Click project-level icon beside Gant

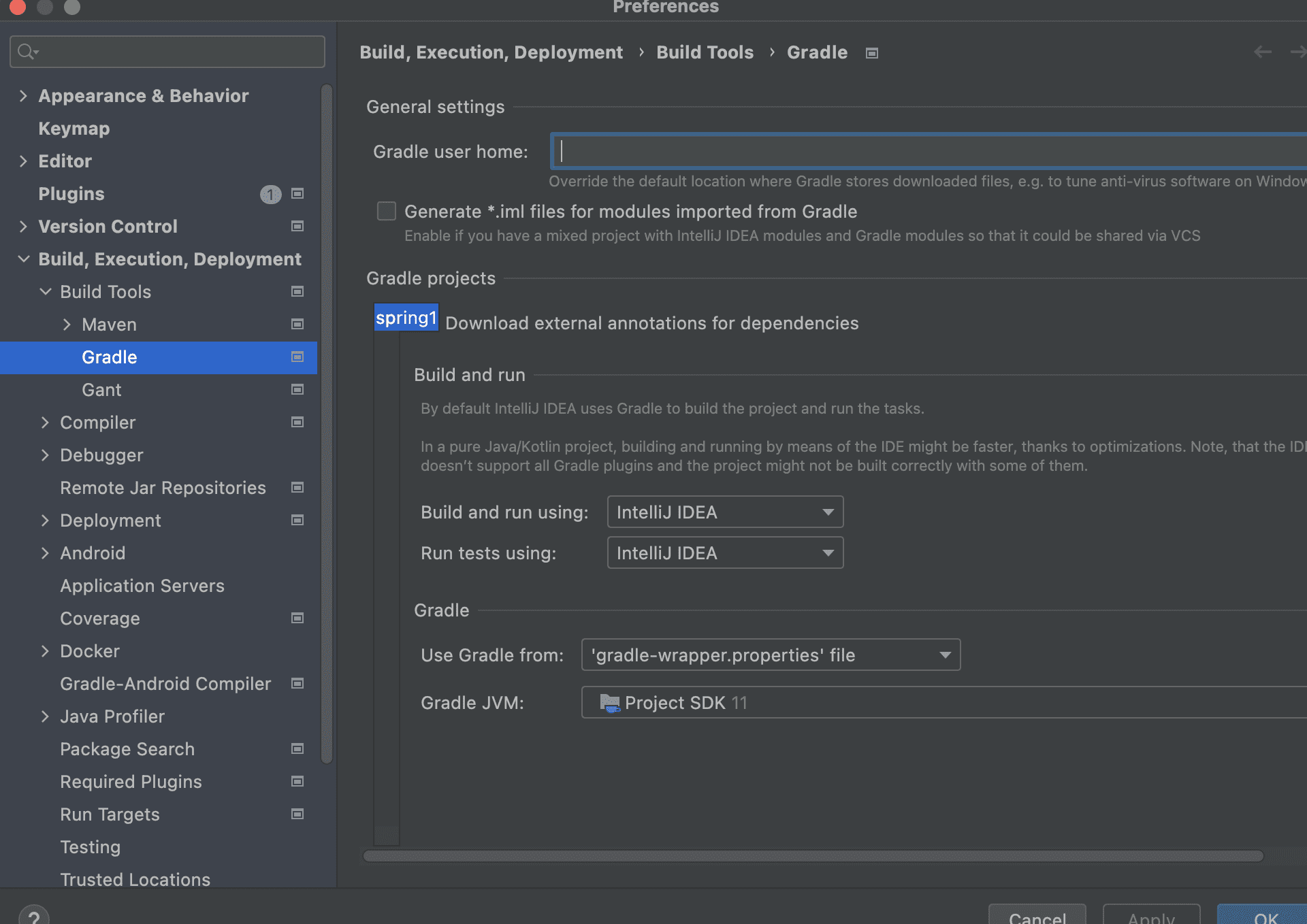click(297, 390)
